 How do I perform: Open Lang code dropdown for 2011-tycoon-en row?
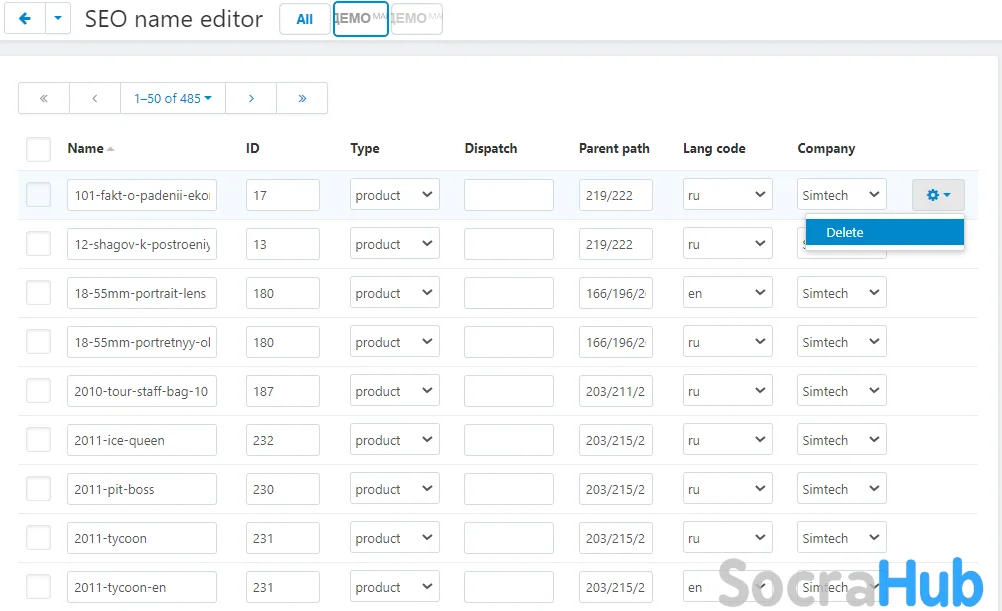tap(727, 587)
